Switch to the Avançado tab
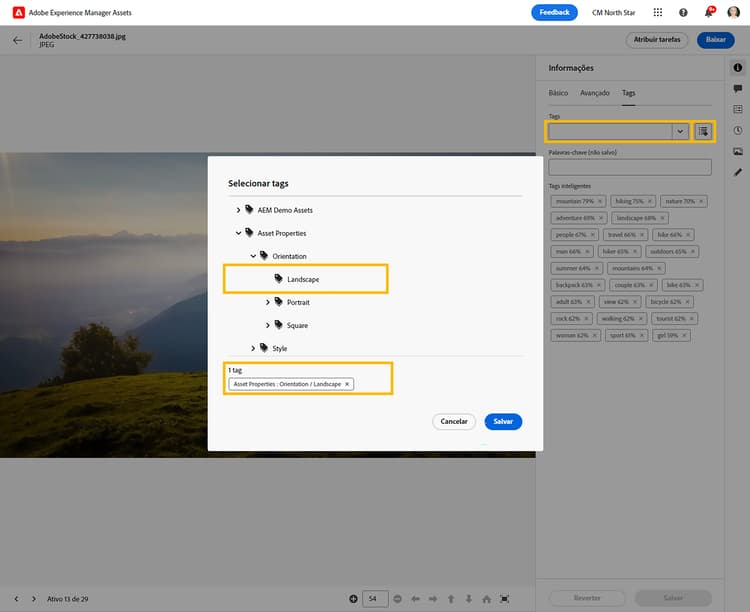This screenshot has height=612, width=750. [595, 93]
